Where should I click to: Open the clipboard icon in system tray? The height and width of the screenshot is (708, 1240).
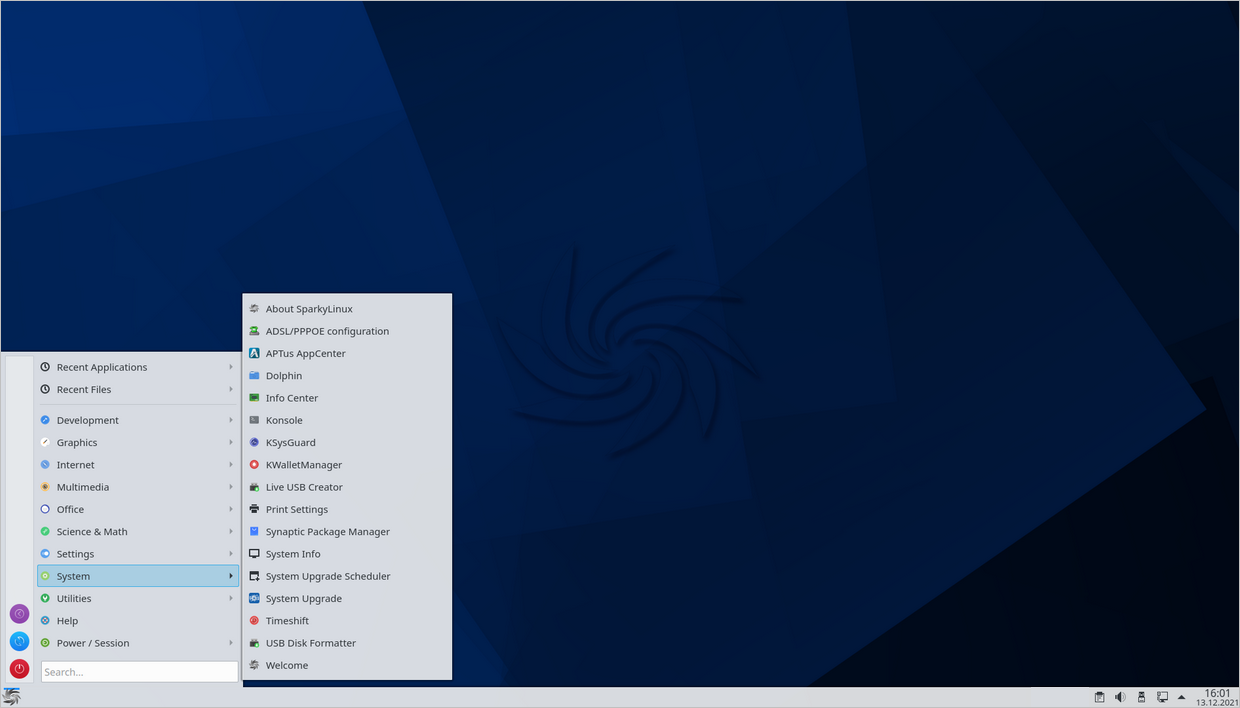coord(1099,697)
